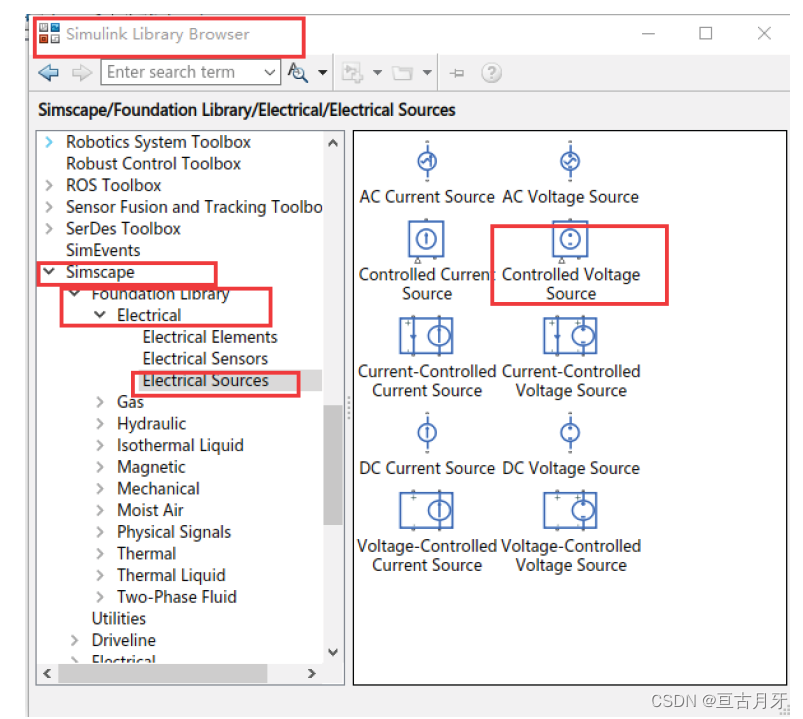Select Simscape label in tree

pos(100,272)
